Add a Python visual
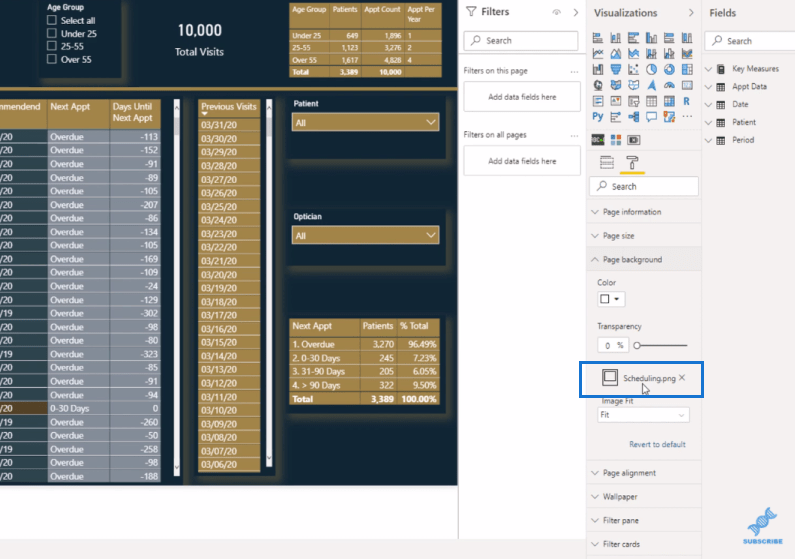The image size is (795, 559). click(x=598, y=117)
